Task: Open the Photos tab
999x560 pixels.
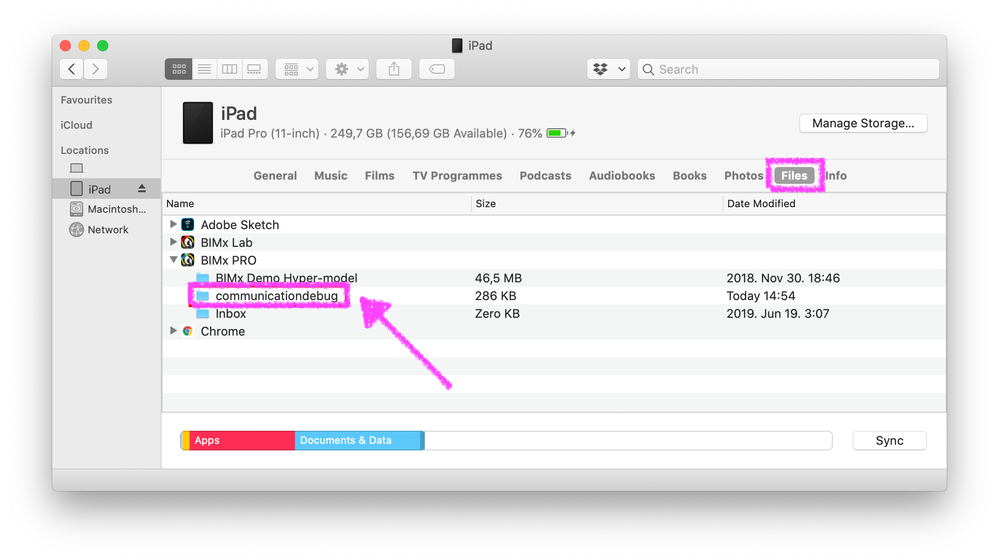Action: click(x=744, y=176)
